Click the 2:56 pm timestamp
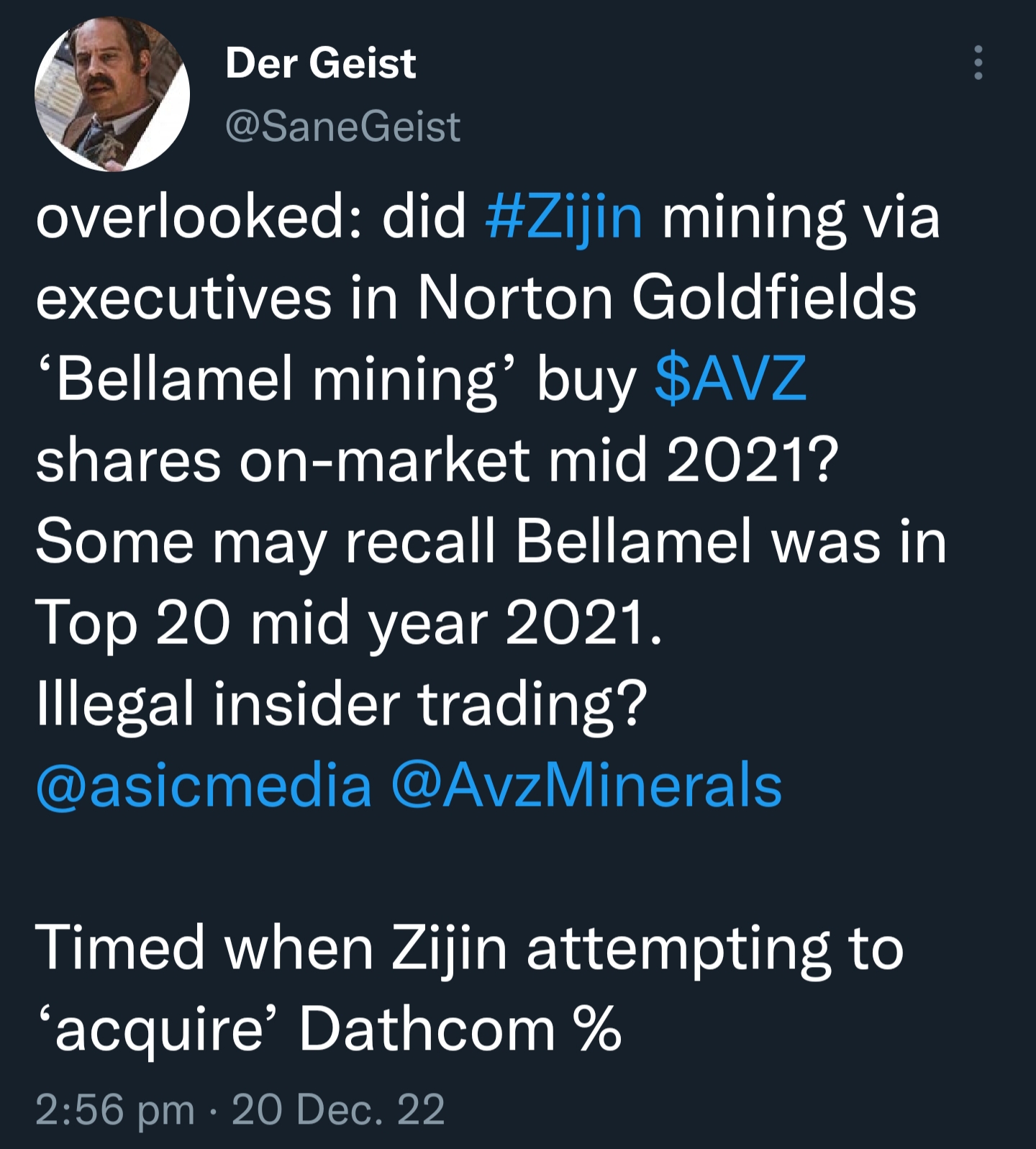This screenshot has height=1149, width=1036. click(x=114, y=1109)
